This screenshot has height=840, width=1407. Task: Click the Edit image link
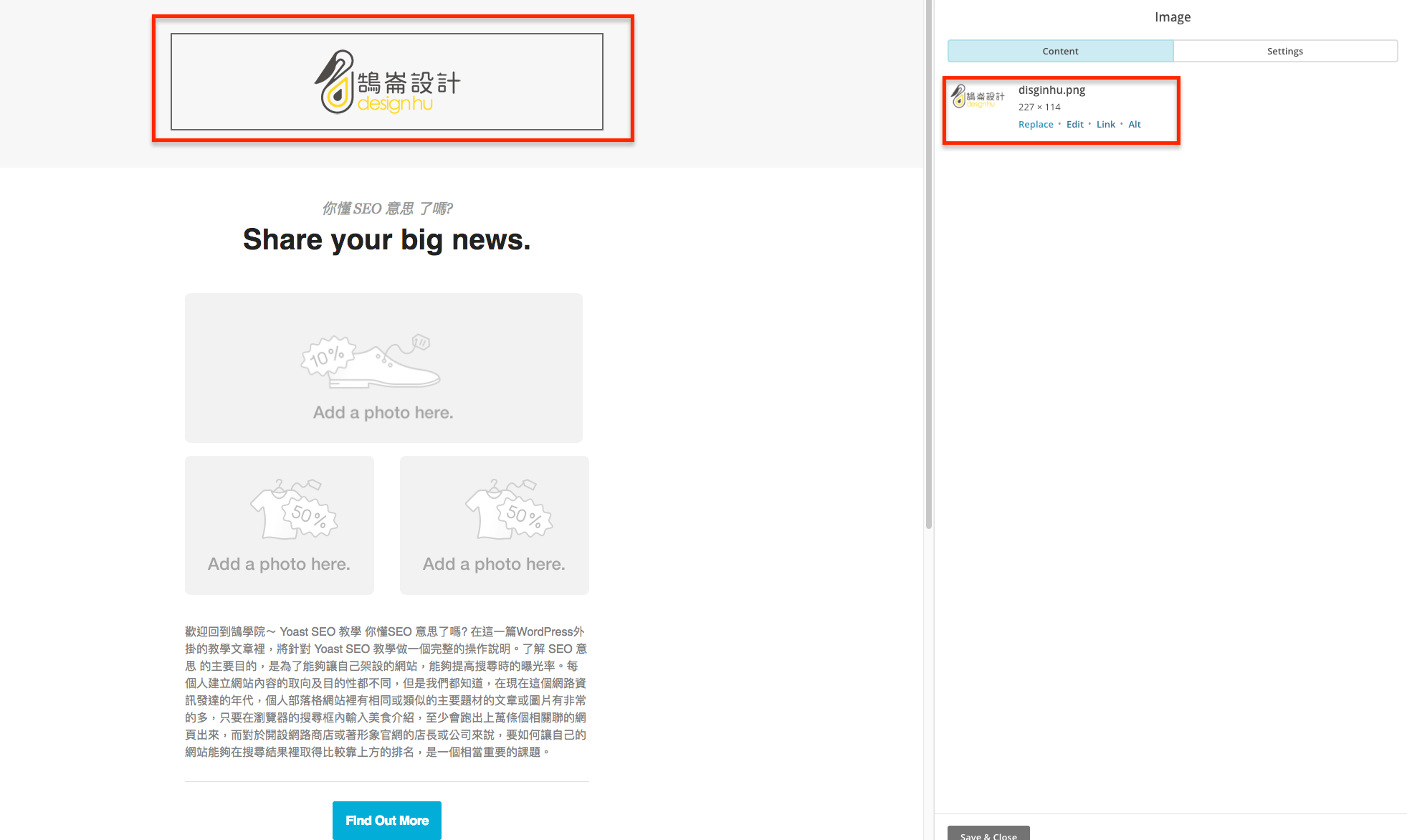(1074, 124)
